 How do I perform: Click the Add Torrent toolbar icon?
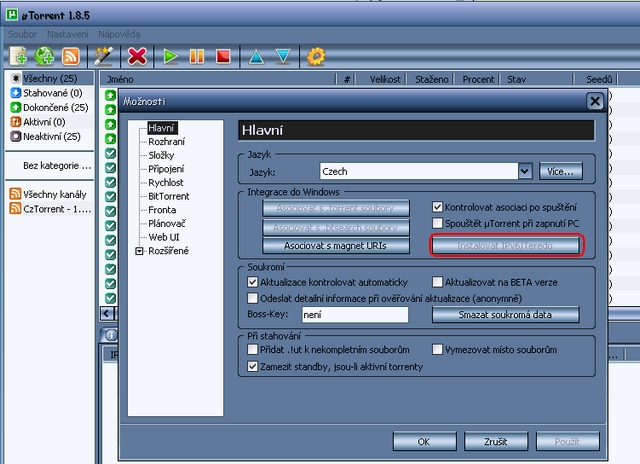tap(18, 56)
